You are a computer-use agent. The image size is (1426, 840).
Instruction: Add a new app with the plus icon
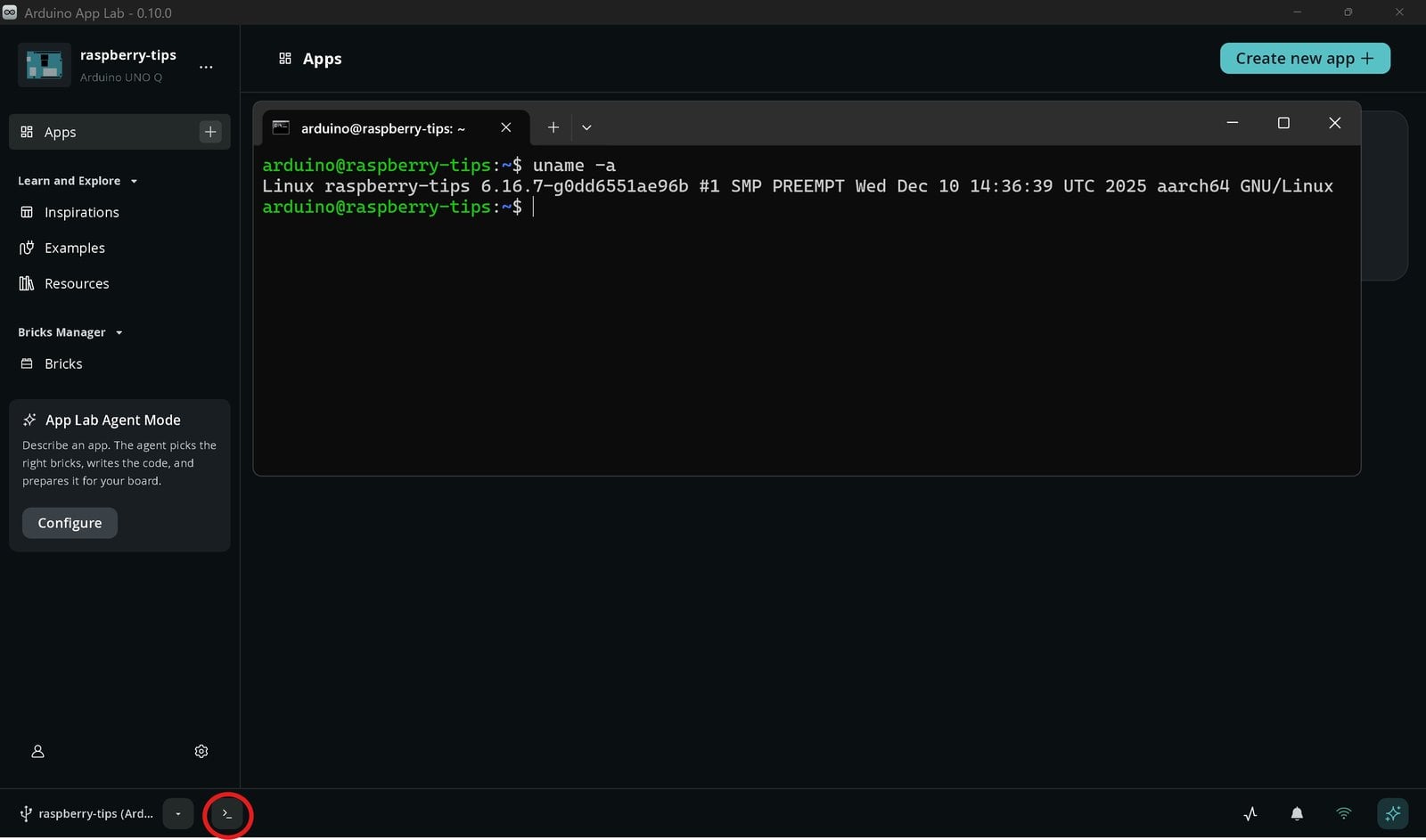click(210, 132)
